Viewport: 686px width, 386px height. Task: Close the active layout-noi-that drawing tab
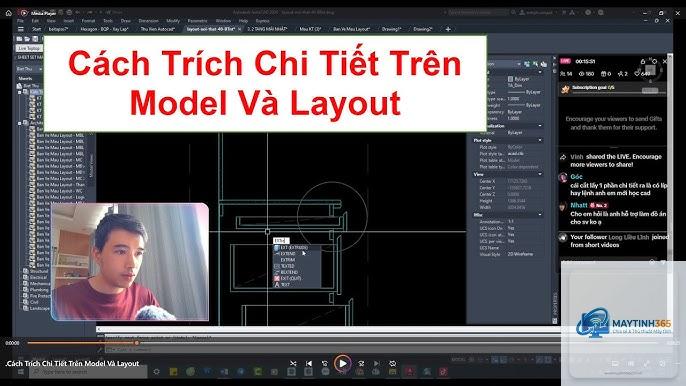click(239, 29)
